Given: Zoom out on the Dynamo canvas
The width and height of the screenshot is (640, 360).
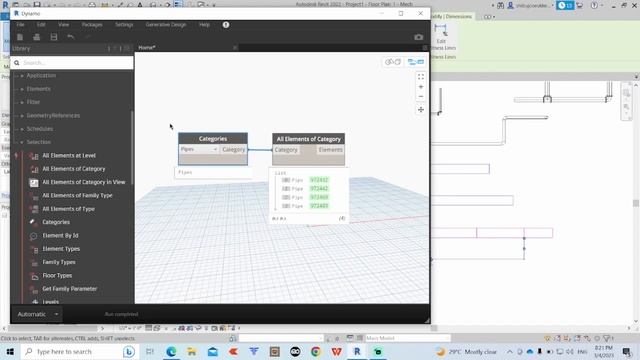Looking at the screenshot, I should [421, 97].
